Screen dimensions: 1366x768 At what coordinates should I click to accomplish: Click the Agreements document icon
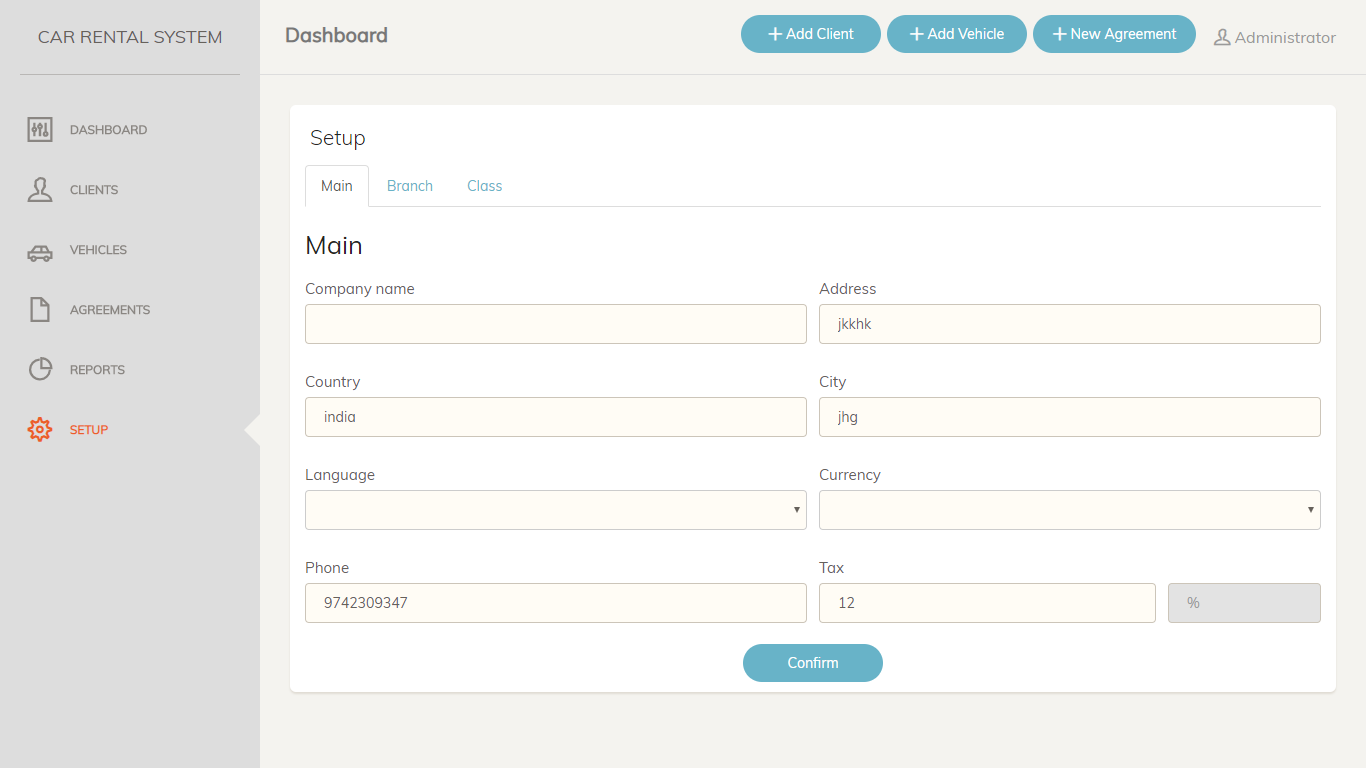point(40,310)
